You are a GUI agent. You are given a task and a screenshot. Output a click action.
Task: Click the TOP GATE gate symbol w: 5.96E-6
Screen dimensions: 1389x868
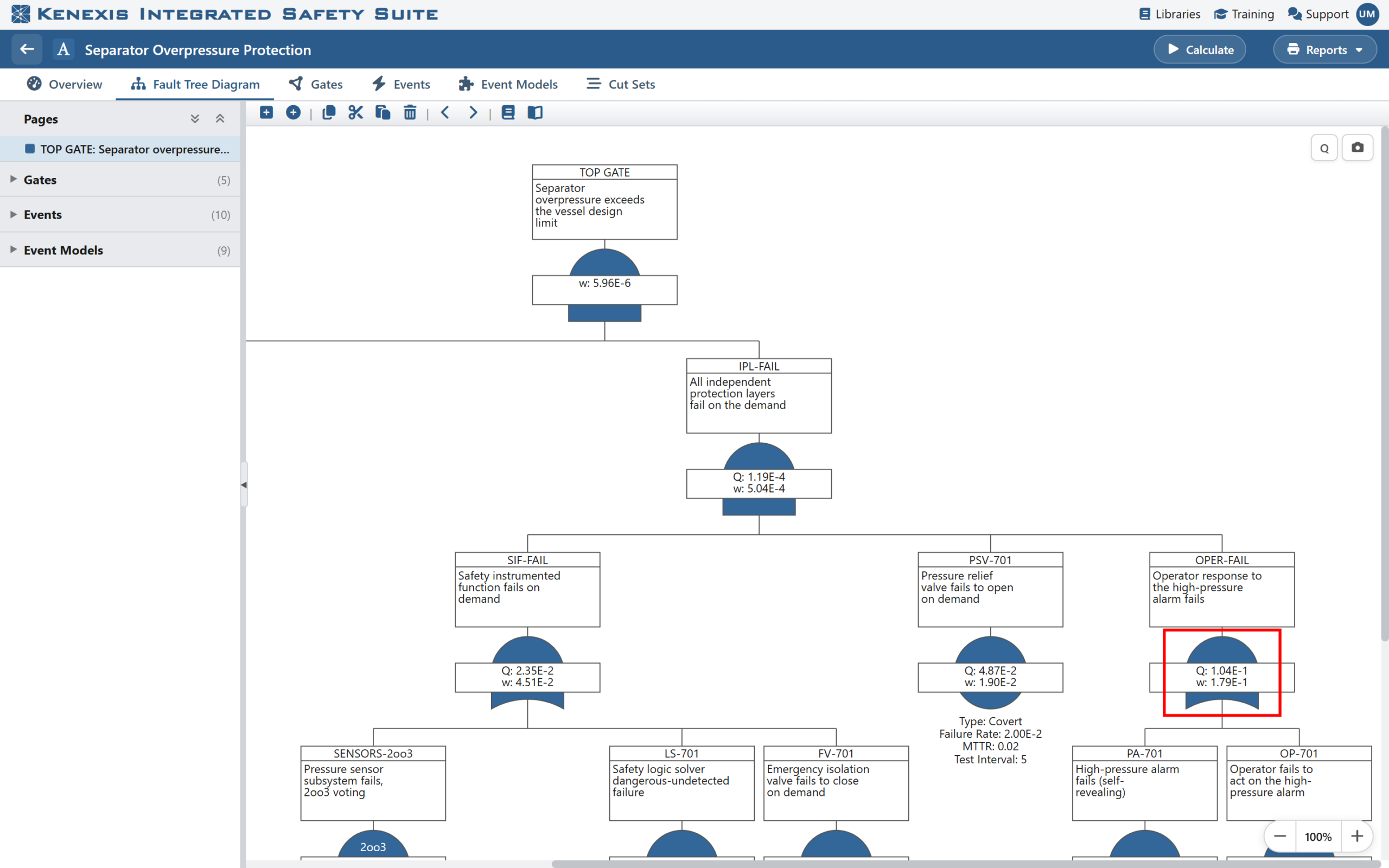pos(604,285)
